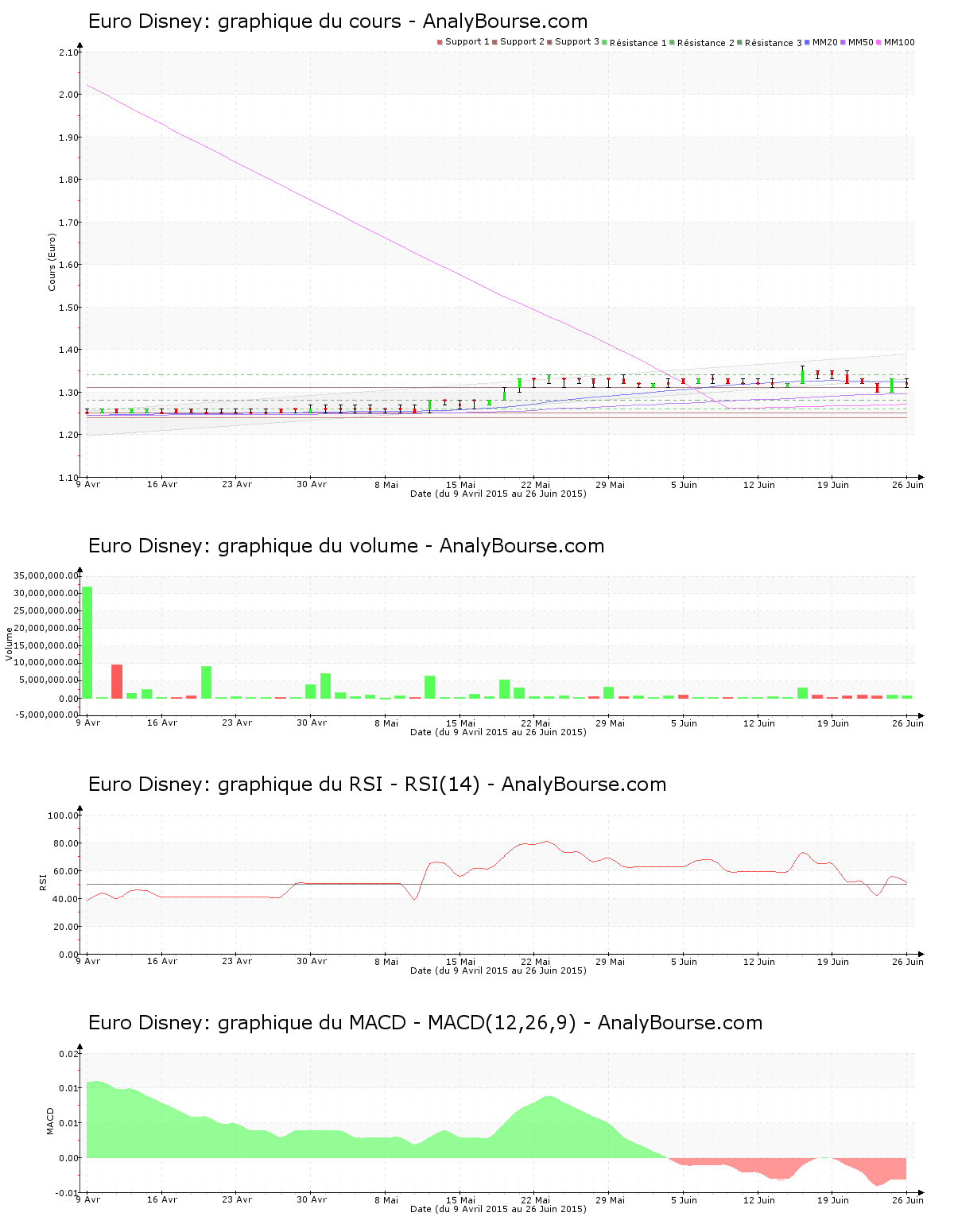Click the MM100 magenta legend square
This screenshot has width=954, height=1232.
[879, 42]
